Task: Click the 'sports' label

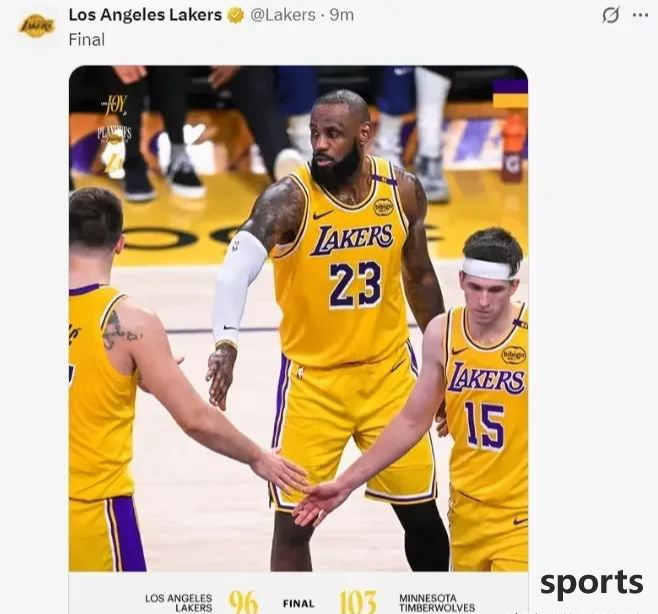Action: click(x=592, y=583)
